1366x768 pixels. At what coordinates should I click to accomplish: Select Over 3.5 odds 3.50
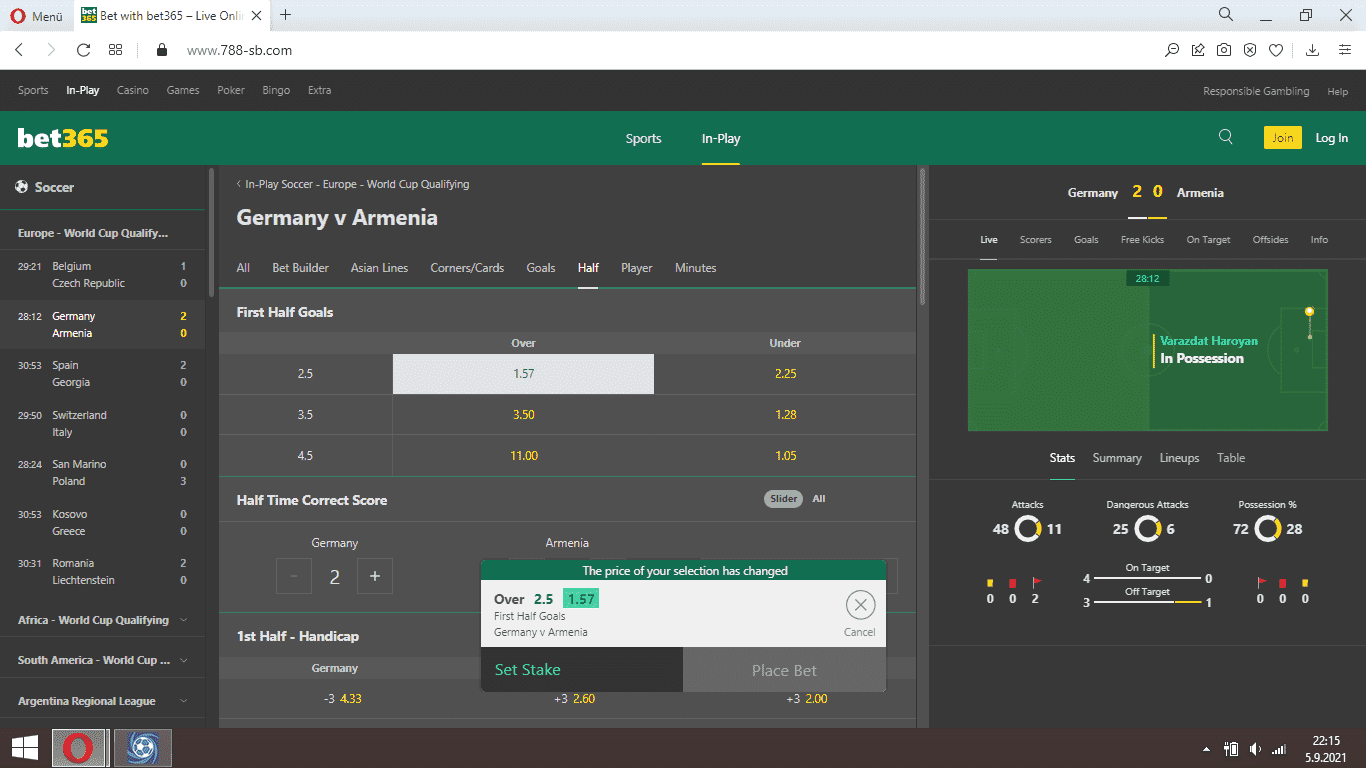(x=524, y=415)
